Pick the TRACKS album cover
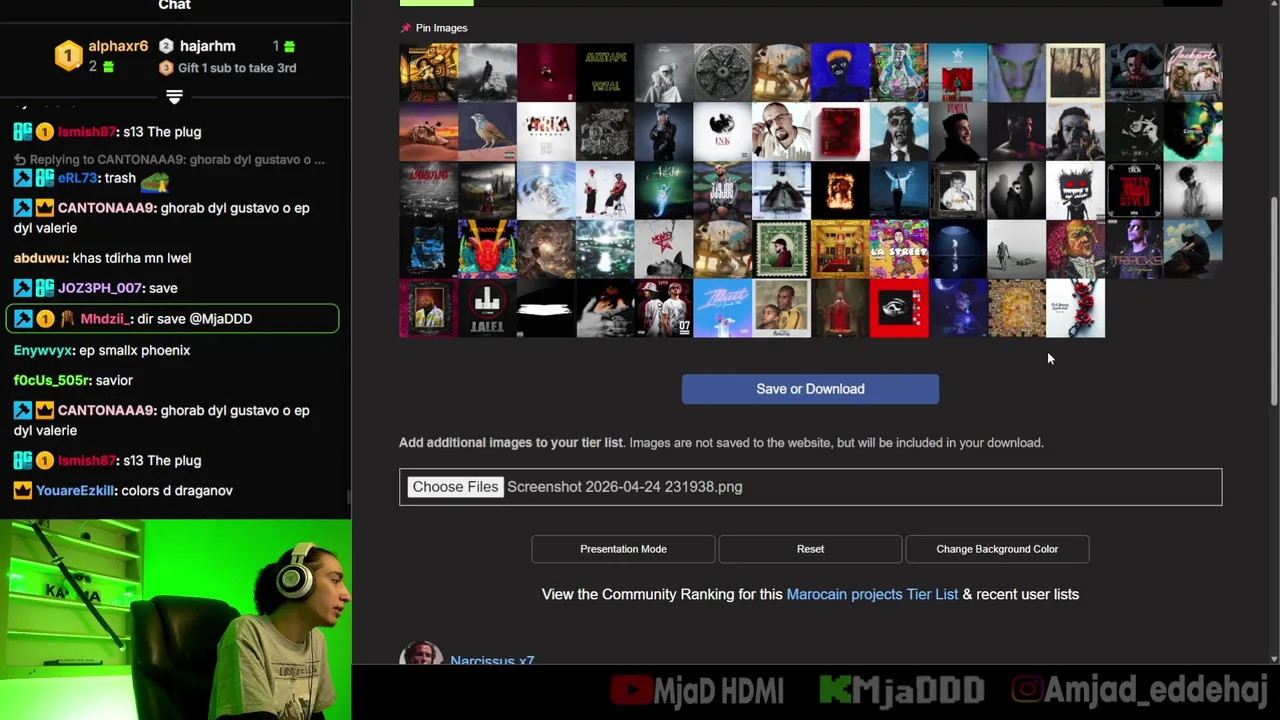This screenshot has width=1280, height=720. [1135, 250]
